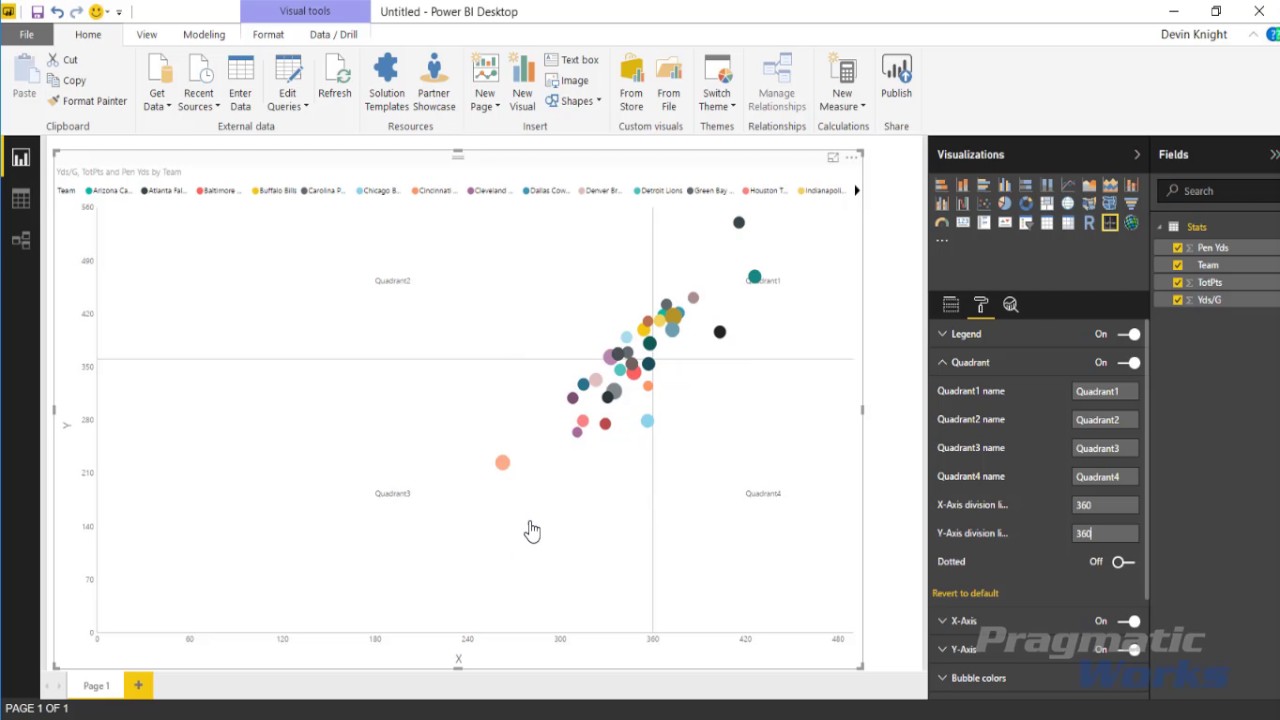Open the Format paint roller tab

(x=981, y=305)
